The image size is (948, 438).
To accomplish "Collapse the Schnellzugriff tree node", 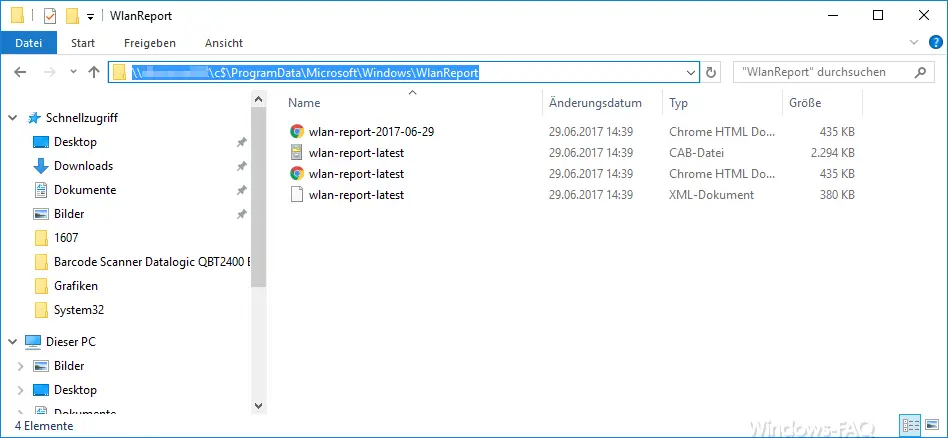I will (13, 118).
